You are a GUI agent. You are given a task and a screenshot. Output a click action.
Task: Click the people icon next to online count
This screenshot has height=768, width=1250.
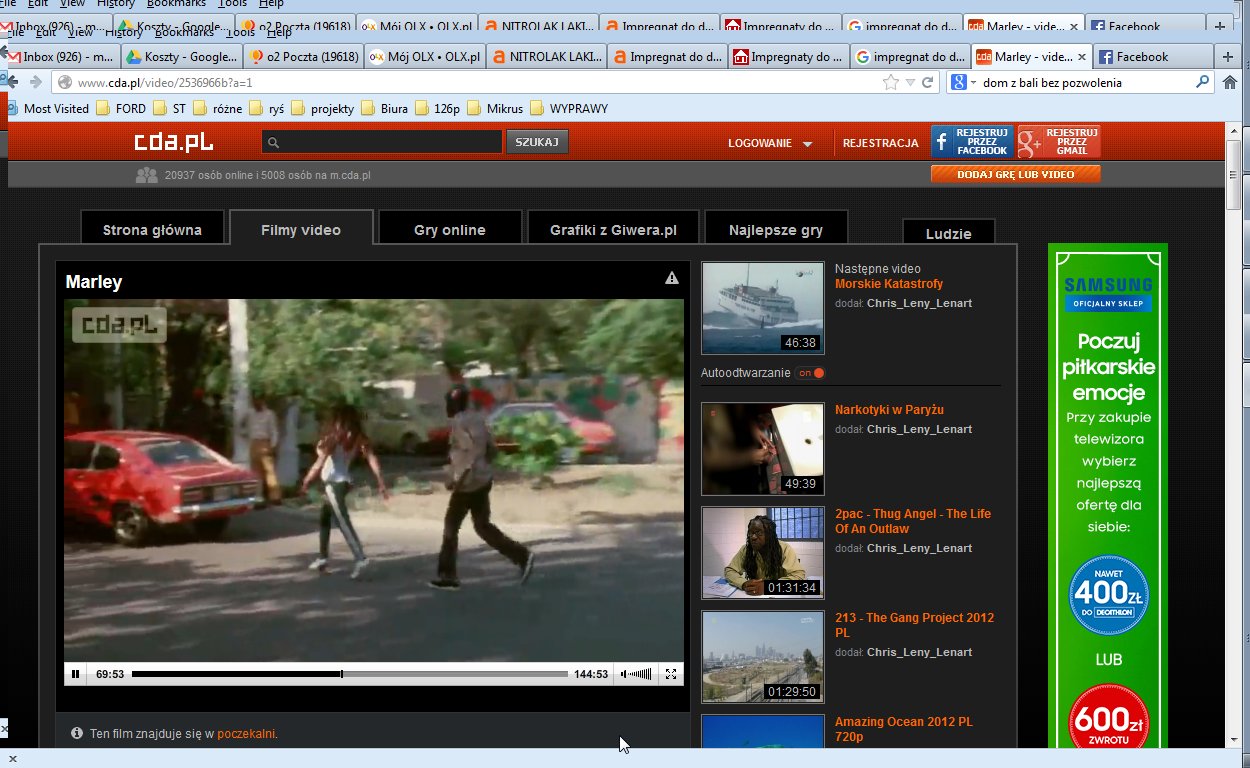pos(146,175)
